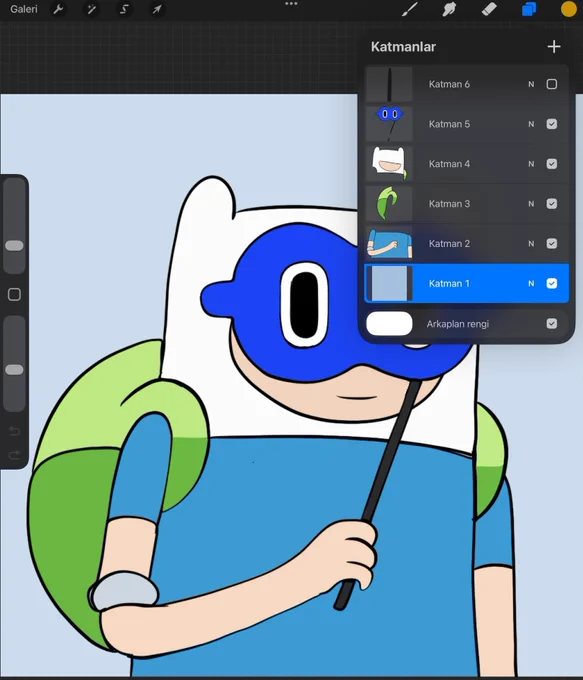Select layer named Katman 2
The width and height of the screenshot is (583, 680).
pos(449,244)
